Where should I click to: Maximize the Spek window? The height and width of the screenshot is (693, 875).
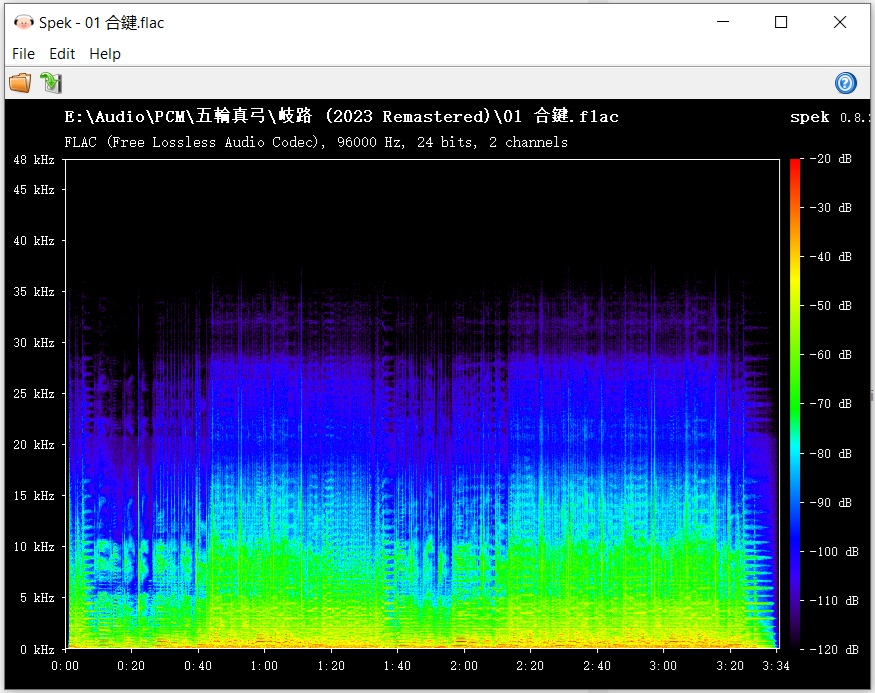point(781,22)
